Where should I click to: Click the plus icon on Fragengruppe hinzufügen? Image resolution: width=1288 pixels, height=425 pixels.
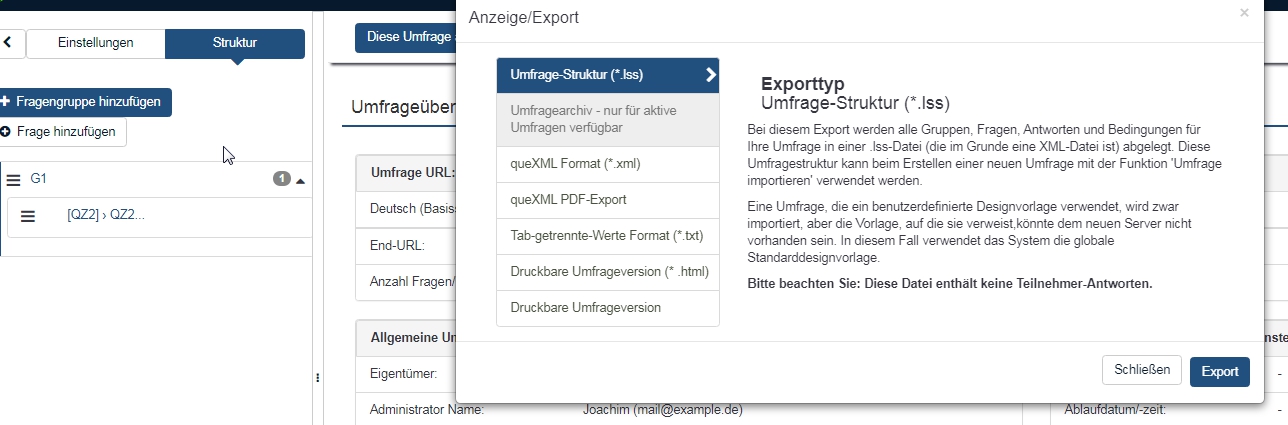point(6,102)
